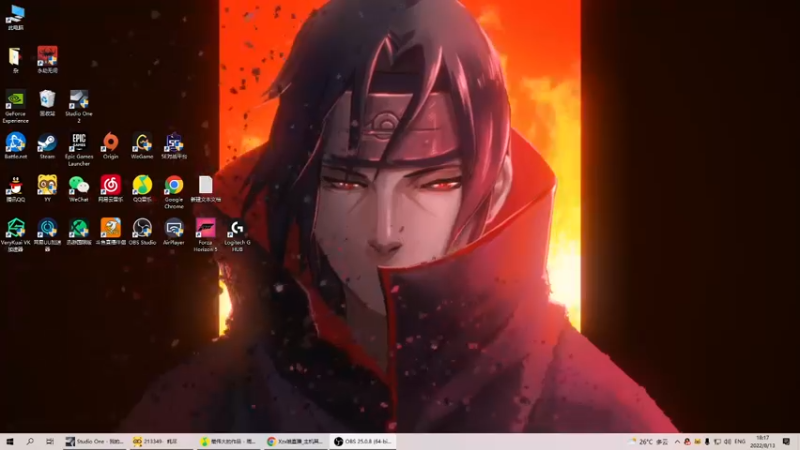The height and width of the screenshot is (450, 800).
Task: Open the red game shortcut beside the folder
Action: 47,59
